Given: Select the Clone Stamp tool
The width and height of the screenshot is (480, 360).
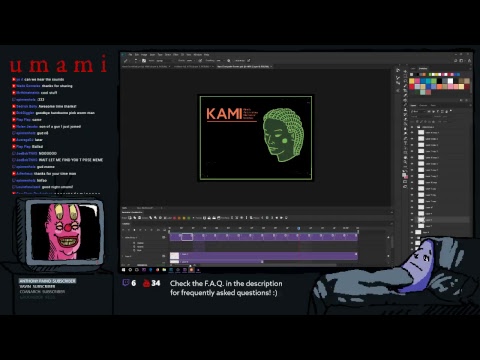Looking at the screenshot, I should click(405, 109).
